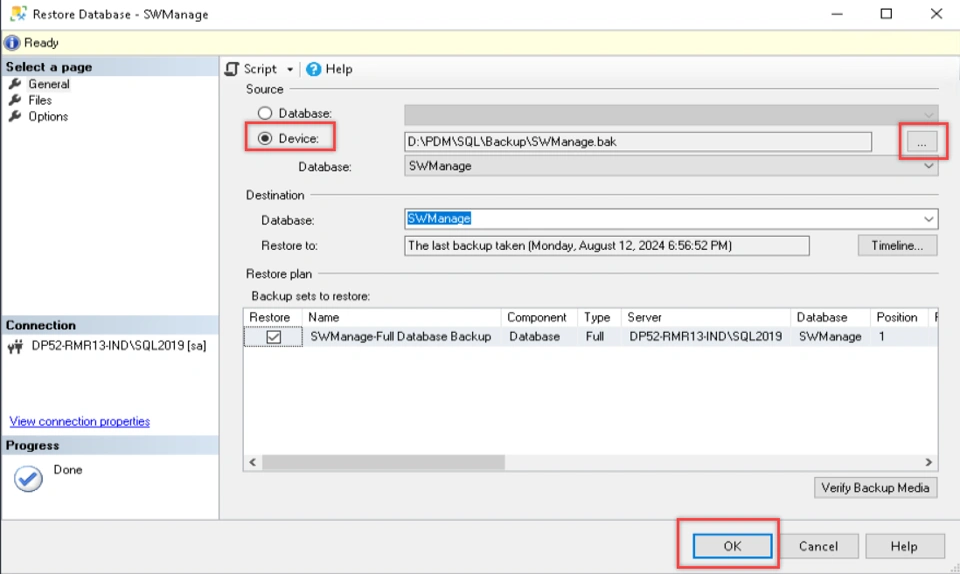This screenshot has height=574, width=960.
Task: Expand the source Database SWManage dropdown
Action: pos(928,166)
